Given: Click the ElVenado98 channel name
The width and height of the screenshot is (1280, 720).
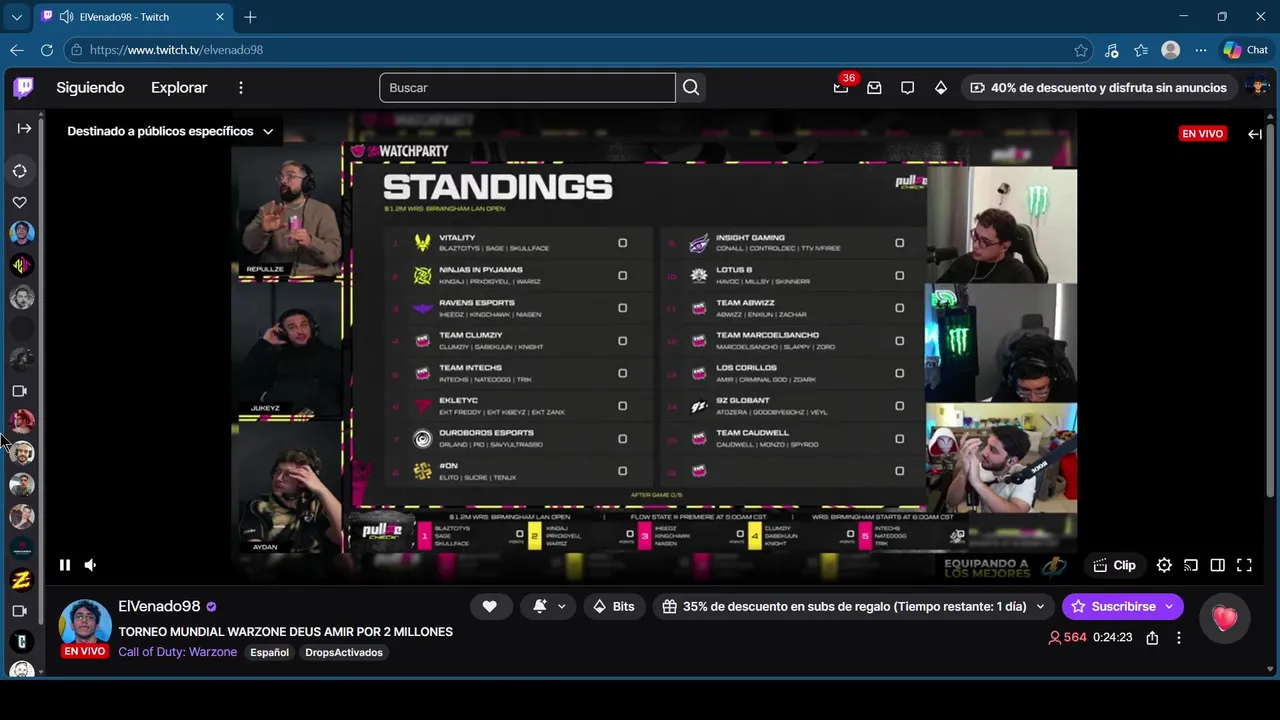Looking at the screenshot, I should pyautogui.click(x=159, y=607).
